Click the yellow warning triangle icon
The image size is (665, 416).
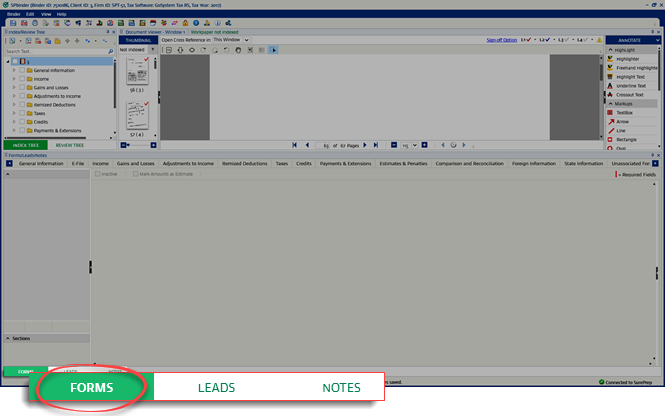tap(599, 40)
